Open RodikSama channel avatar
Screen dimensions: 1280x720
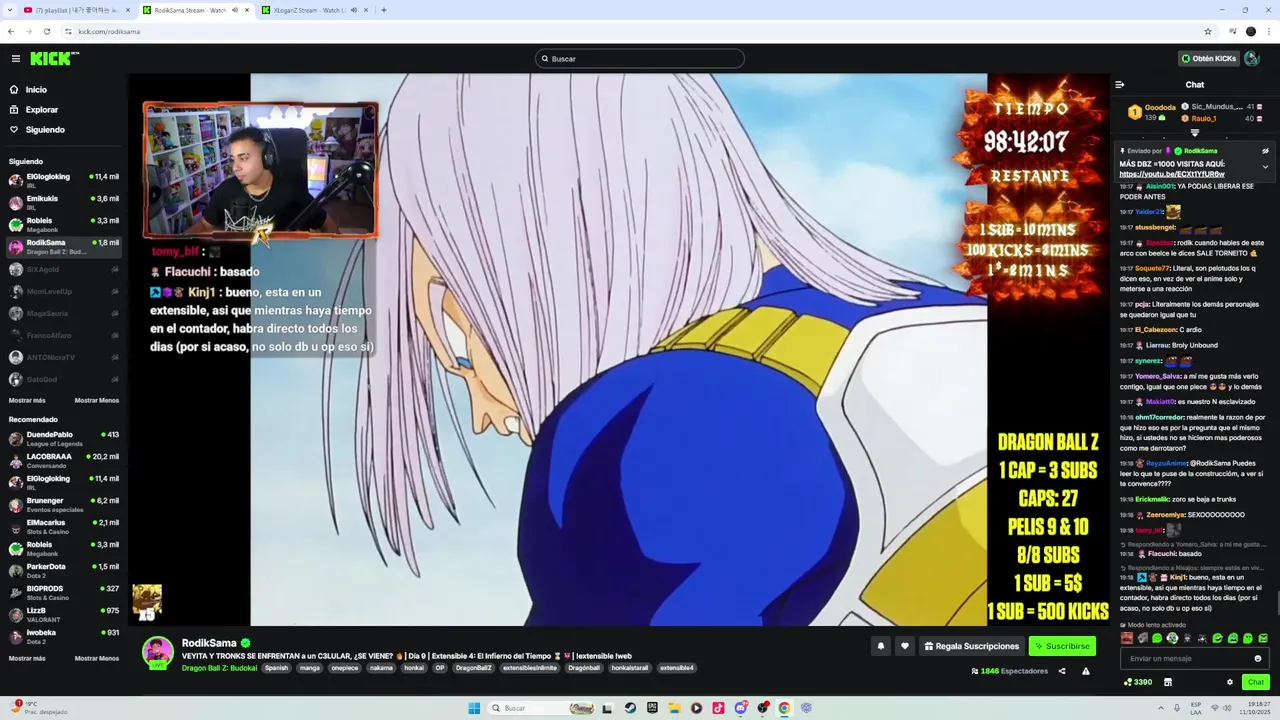(158, 652)
